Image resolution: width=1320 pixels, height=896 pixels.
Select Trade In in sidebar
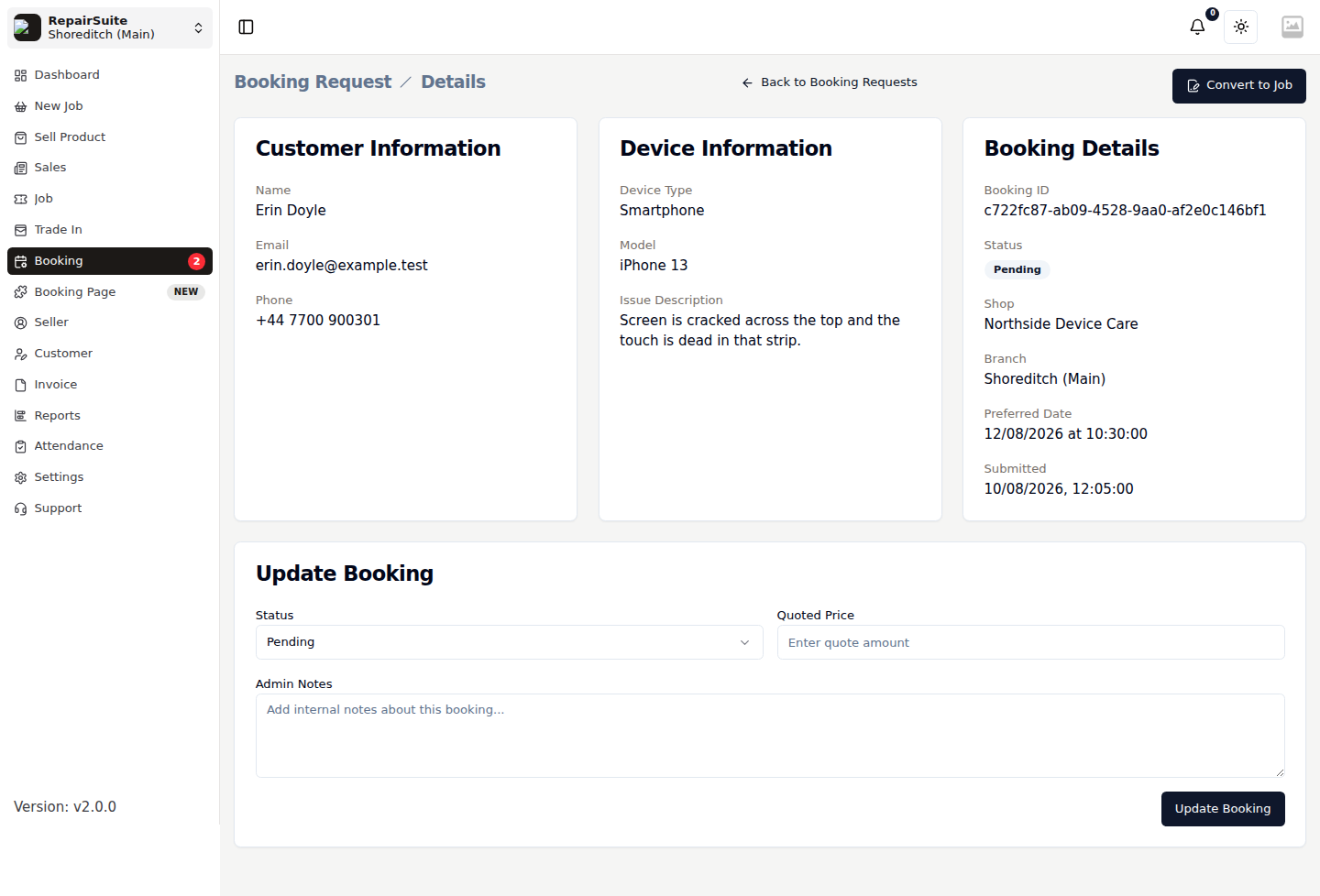pyautogui.click(x=110, y=230)
